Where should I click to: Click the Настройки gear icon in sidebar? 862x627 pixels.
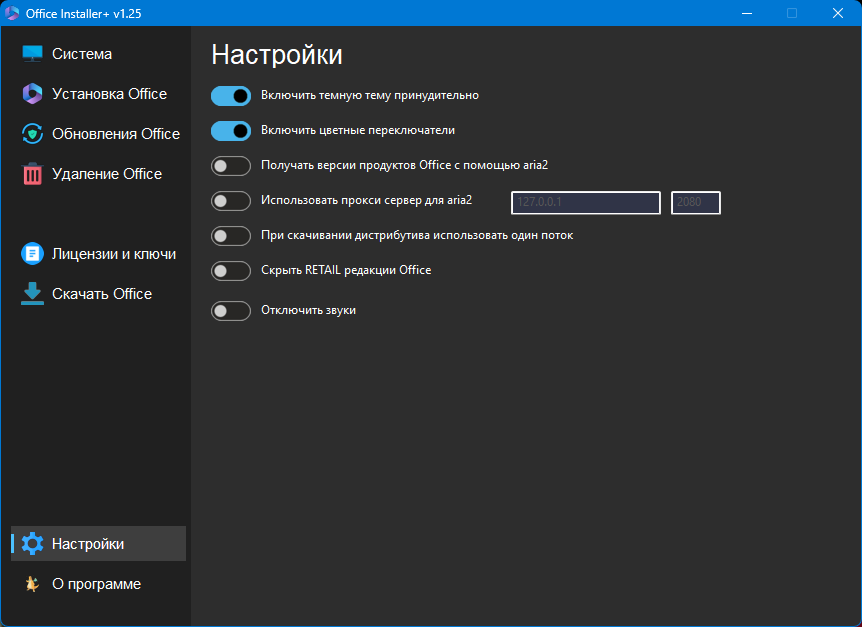tap(32, 543)
